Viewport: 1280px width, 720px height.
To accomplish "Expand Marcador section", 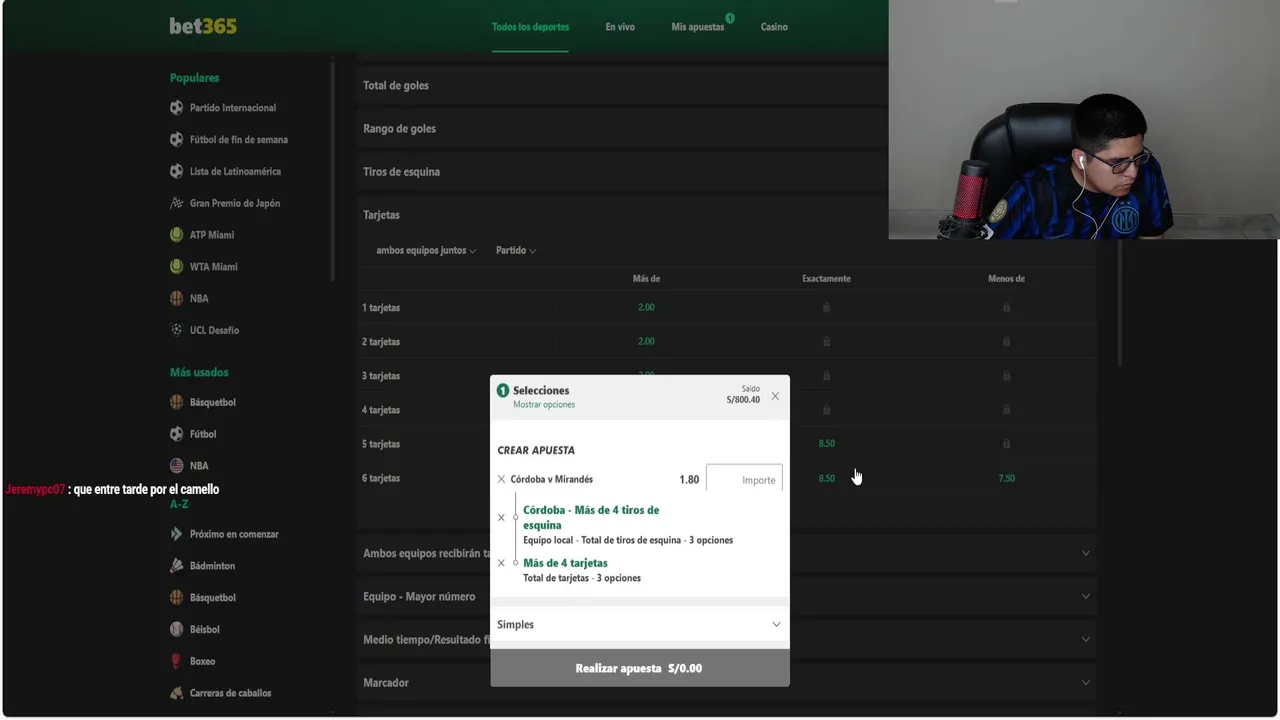I will pos(726,682).
